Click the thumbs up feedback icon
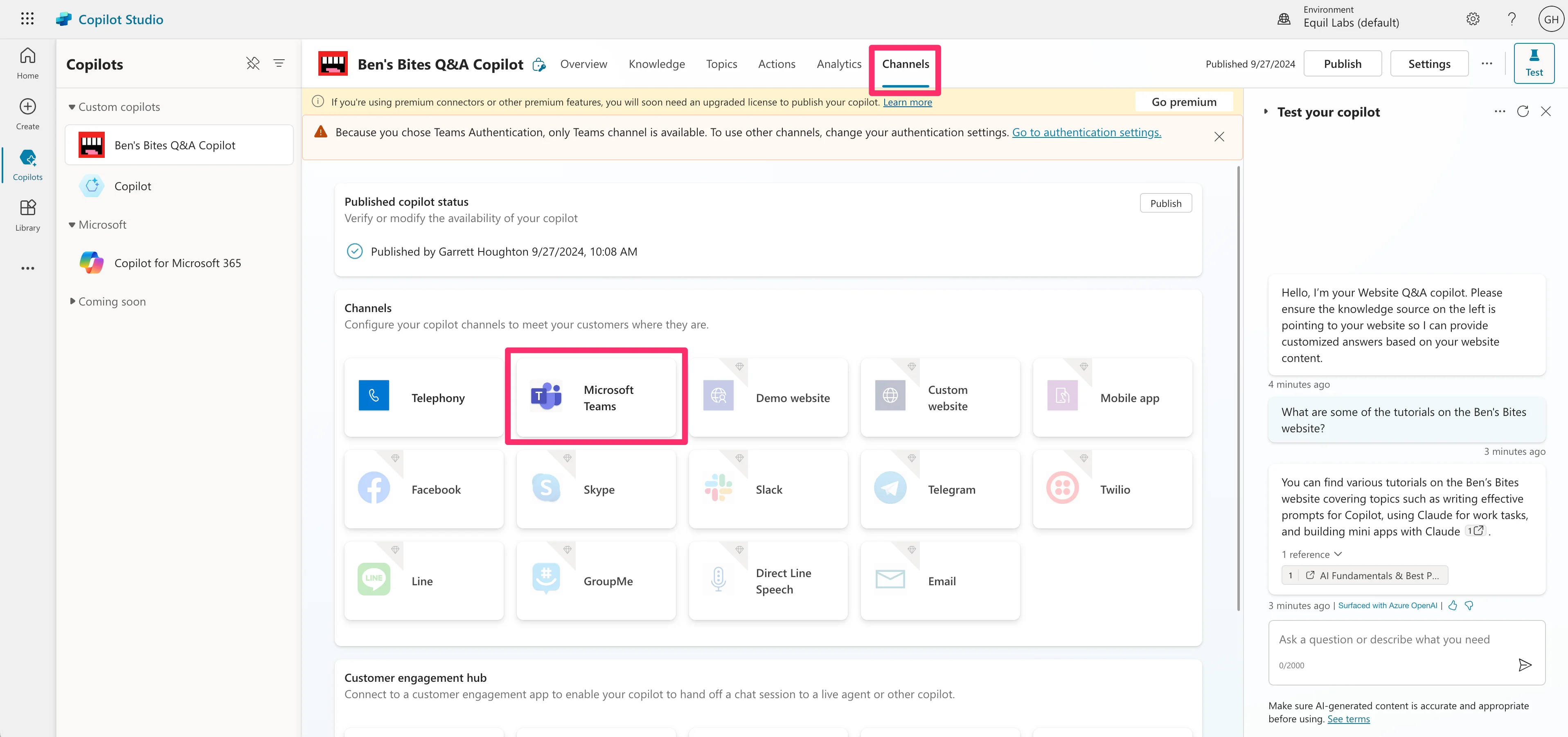This screenshot has height=737, width=1568. click(x=1453, y=606)
